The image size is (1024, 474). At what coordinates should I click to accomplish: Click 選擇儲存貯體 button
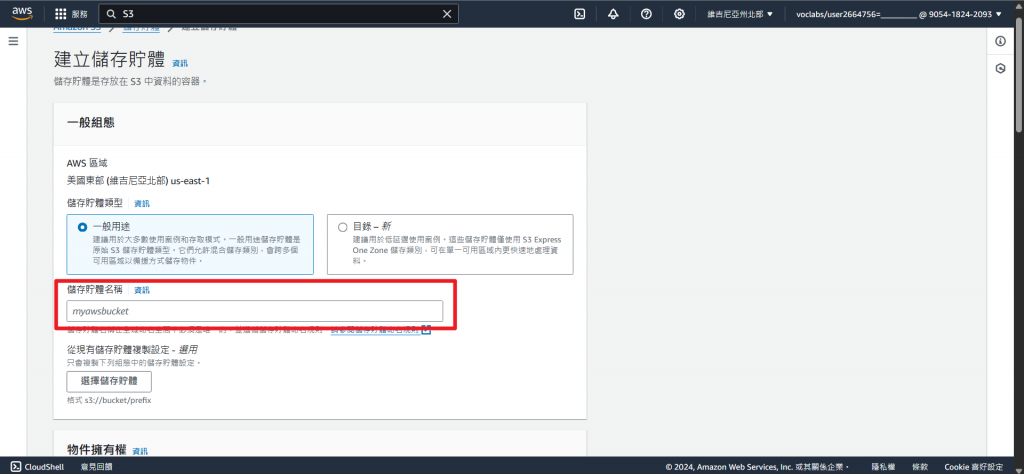[109, 381]
